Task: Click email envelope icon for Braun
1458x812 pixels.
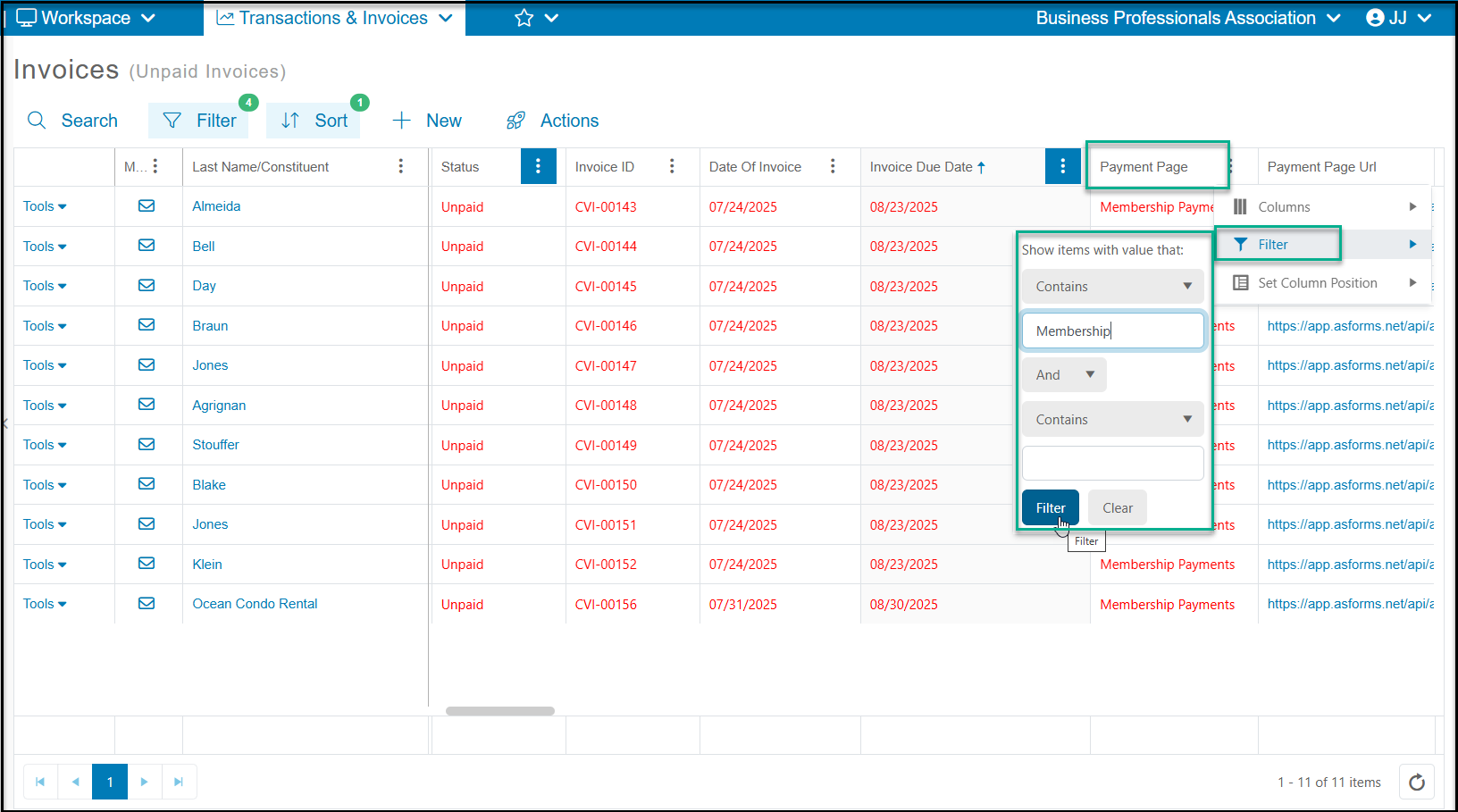Action: (147, 324)
